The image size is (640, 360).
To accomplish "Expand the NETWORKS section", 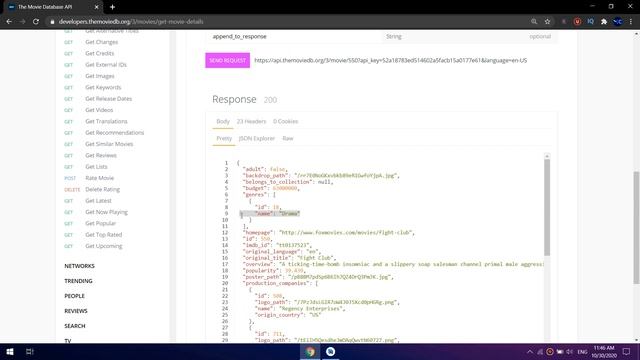I will (79, 266).
